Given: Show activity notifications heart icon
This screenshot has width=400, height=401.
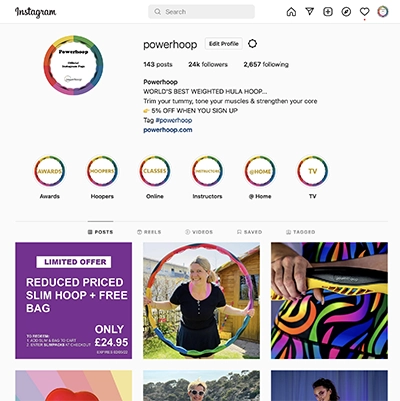Looking at the screenshot, I should 365,12.
